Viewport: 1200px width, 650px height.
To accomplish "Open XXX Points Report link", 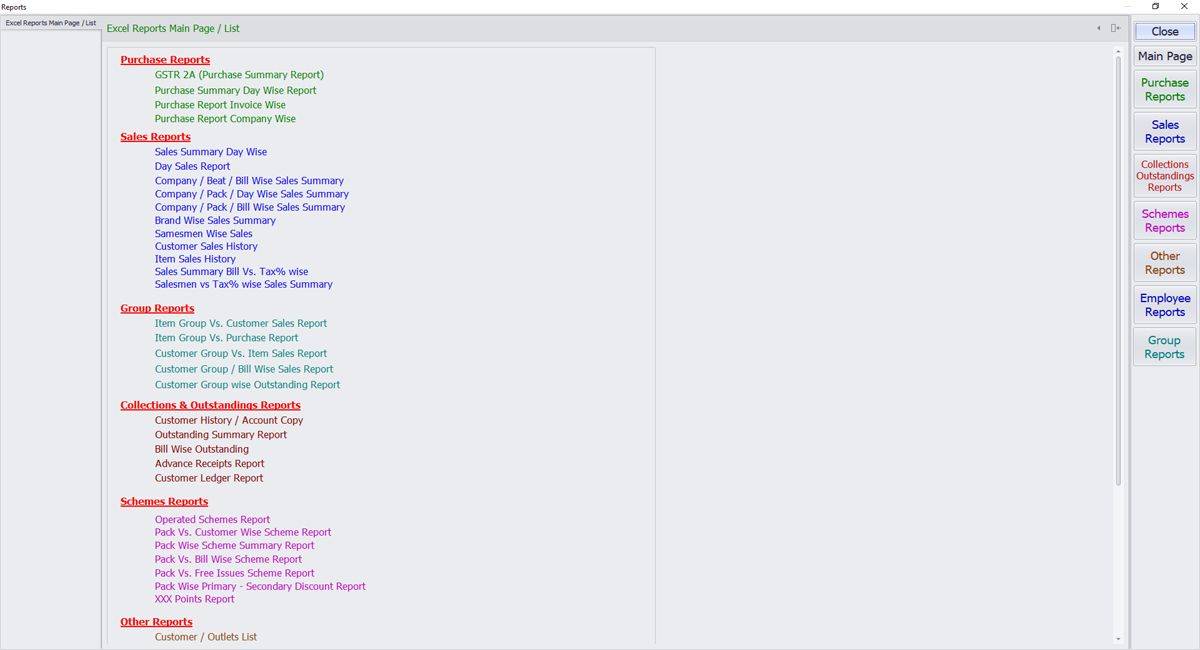I will click(x=194, y=599).
